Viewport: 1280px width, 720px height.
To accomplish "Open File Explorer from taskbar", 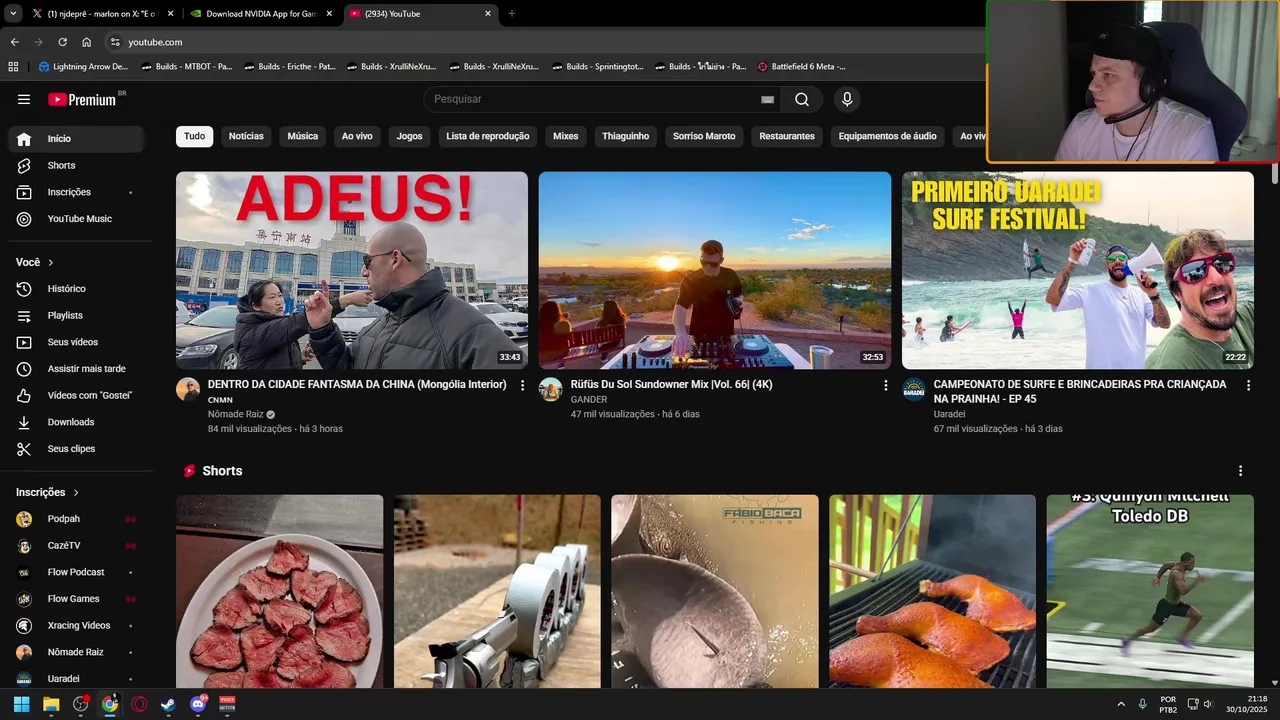I will pyautogui.click(x=51, y=704).
